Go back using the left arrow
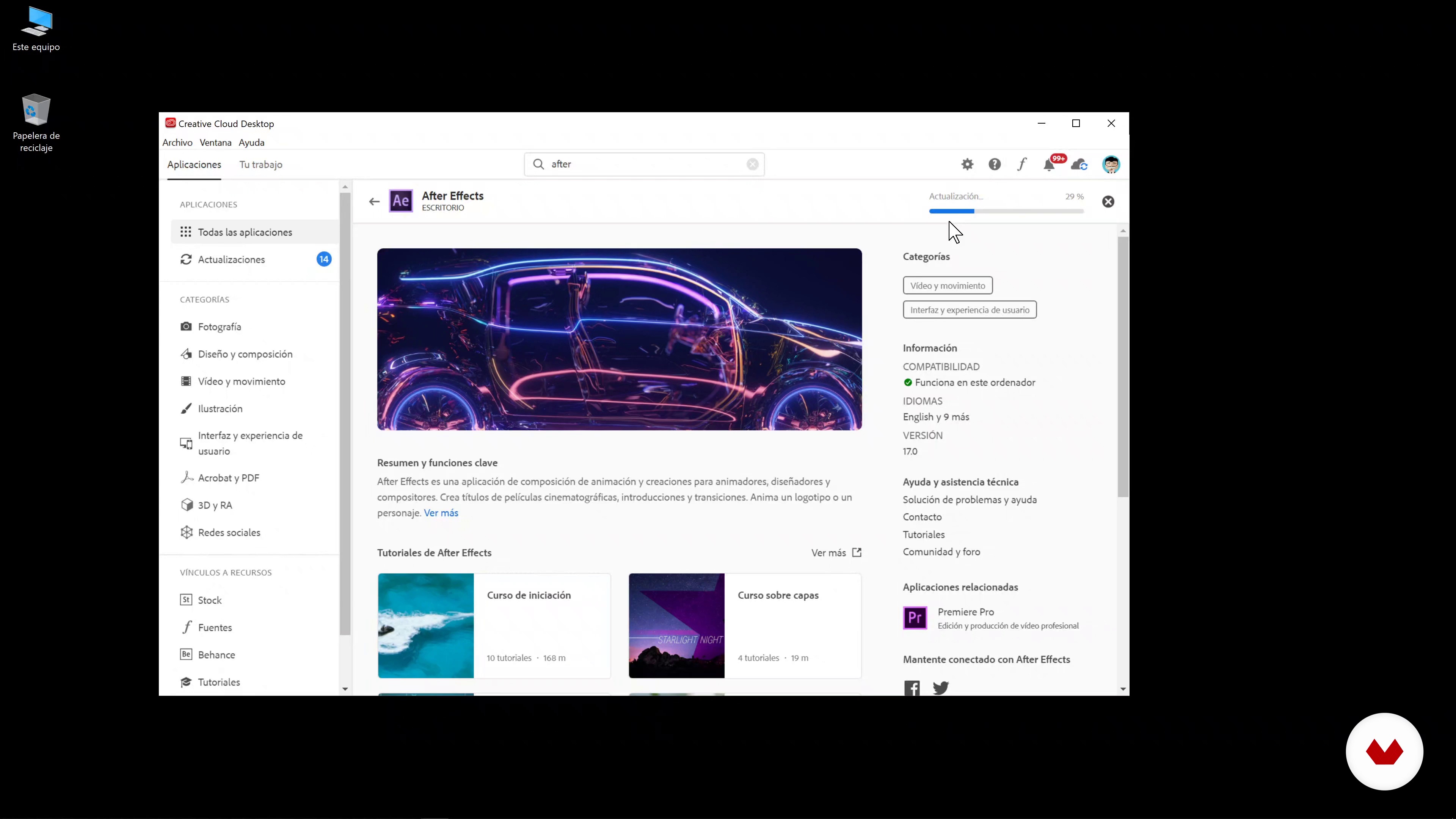 coord(374,202)
